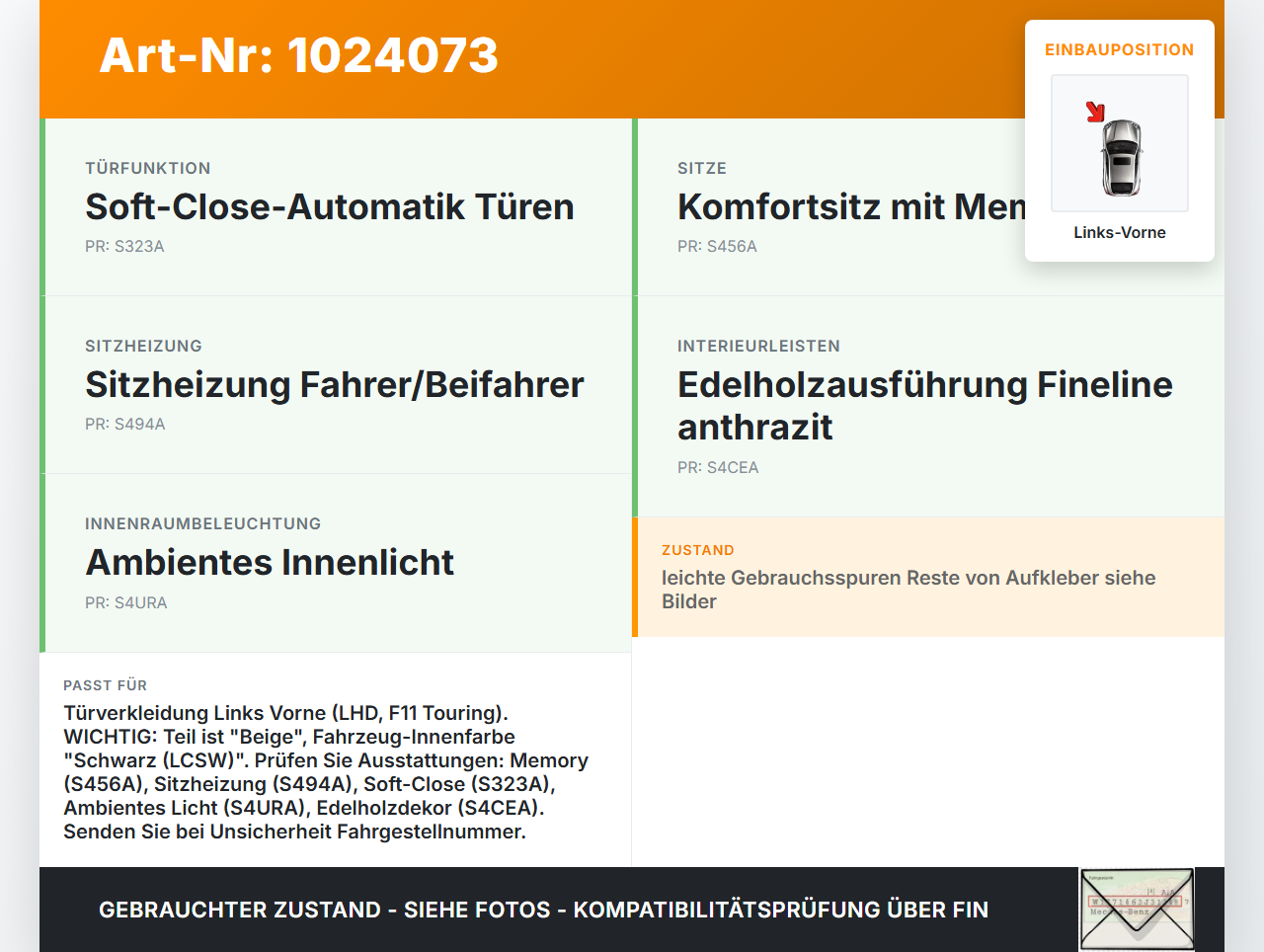Select the Komfortsitz mit Memory title
The height and width of the screenshot is (952, 1264).
click(x=851, y=206)
